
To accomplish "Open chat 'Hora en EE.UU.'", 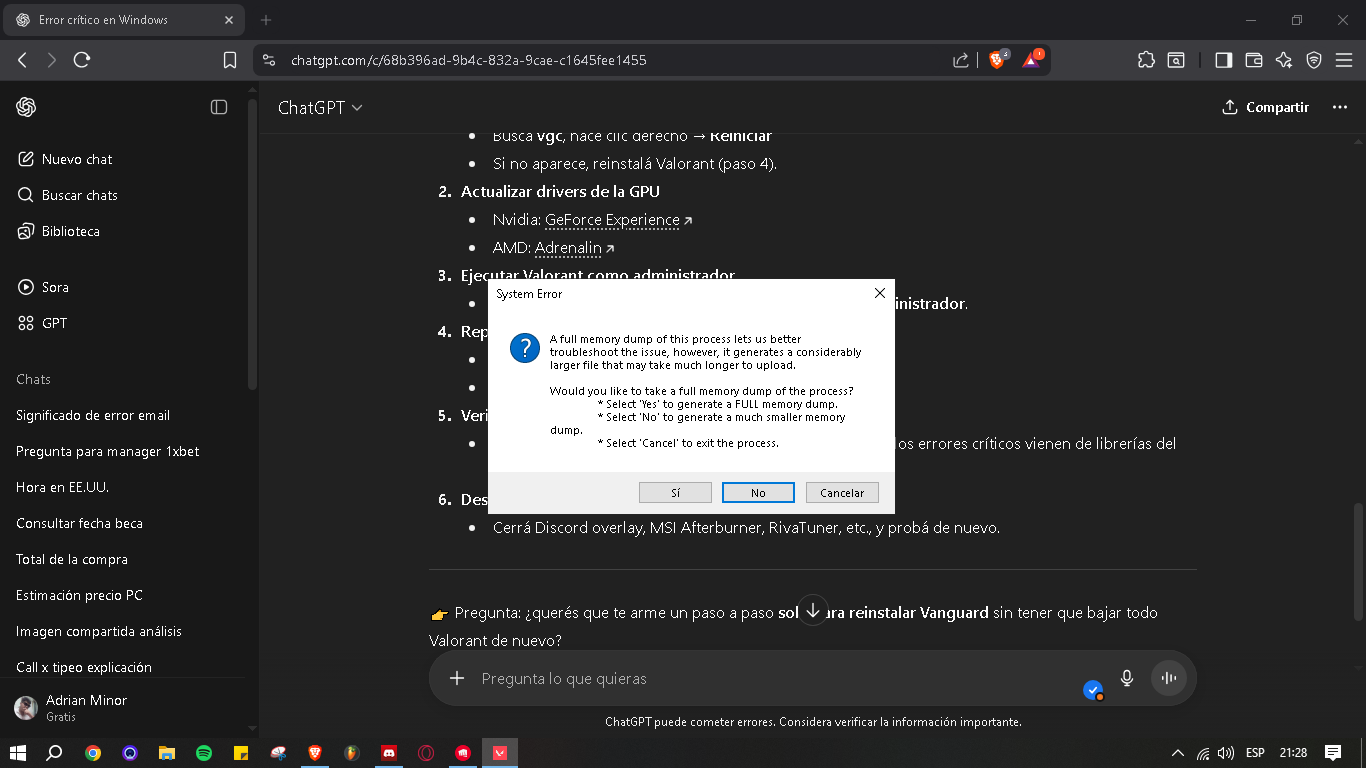I will pos(62,487).
